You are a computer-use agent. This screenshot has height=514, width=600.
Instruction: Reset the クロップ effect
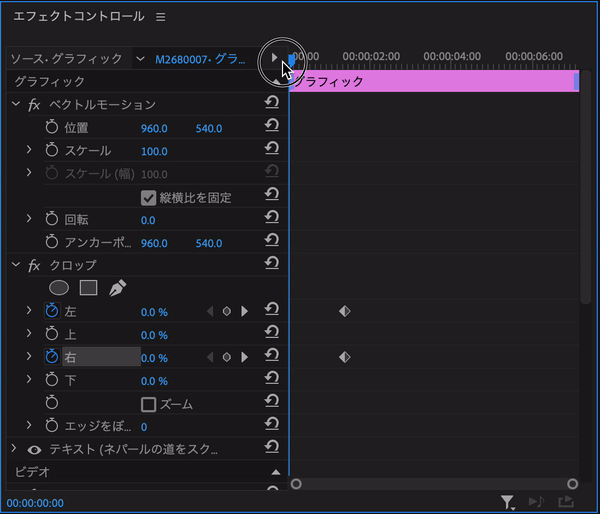pyautogui.click(x=272, y=263)
